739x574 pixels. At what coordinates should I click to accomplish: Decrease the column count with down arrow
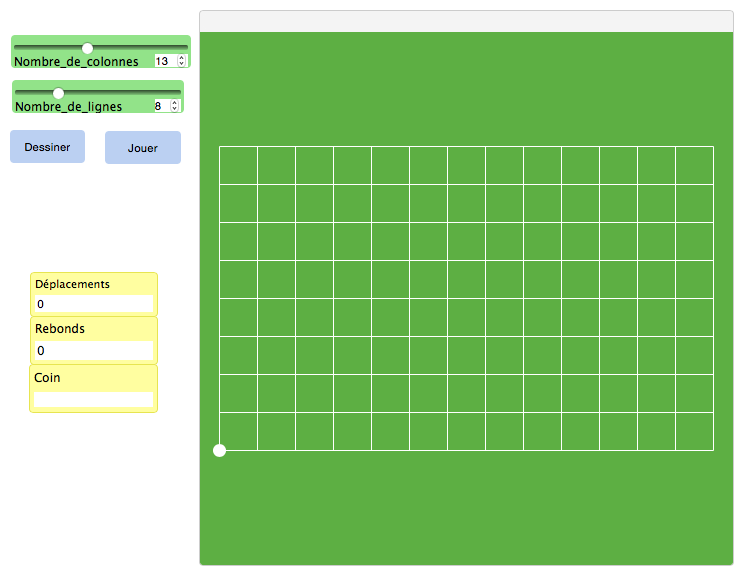click(181, 64)
